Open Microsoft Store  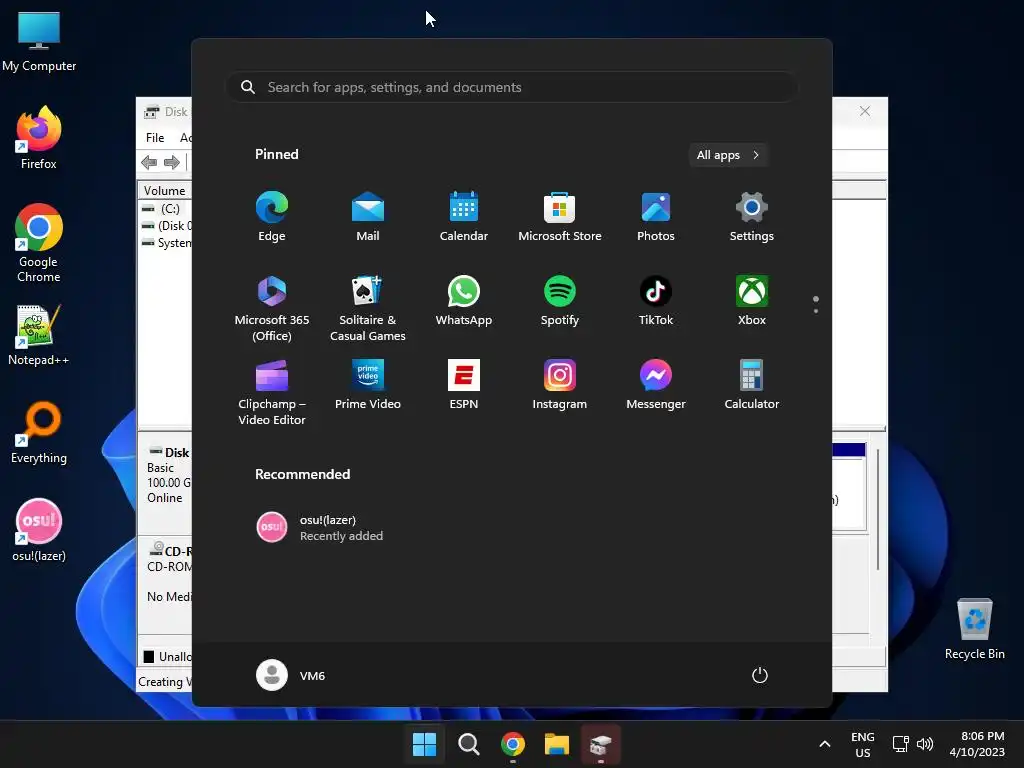tap(560, 217)
